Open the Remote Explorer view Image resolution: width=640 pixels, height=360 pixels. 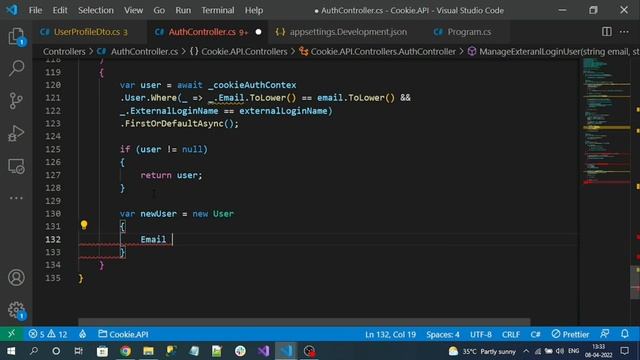coord(16,166)
